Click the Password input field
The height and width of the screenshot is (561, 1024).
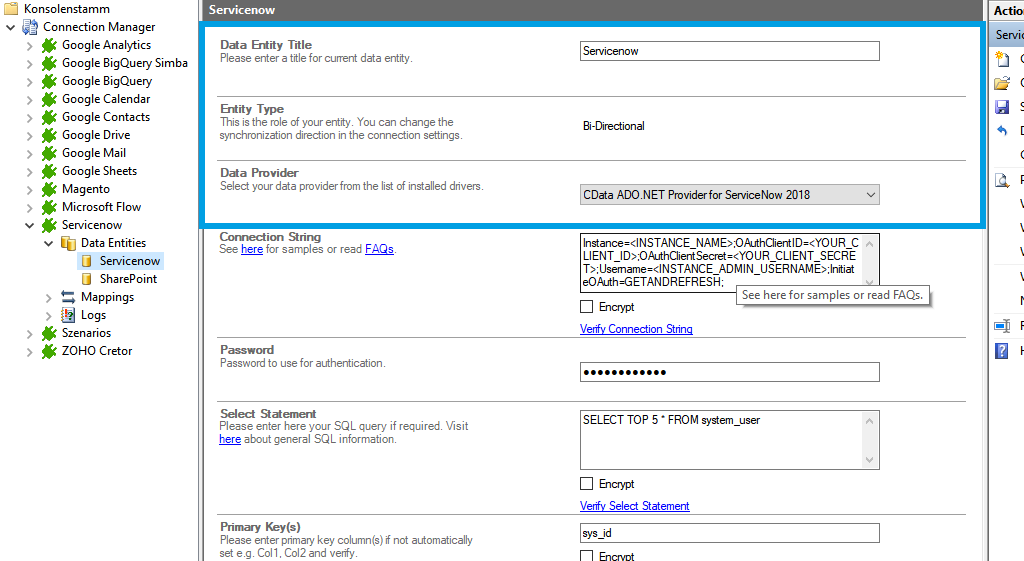[729, 372]
